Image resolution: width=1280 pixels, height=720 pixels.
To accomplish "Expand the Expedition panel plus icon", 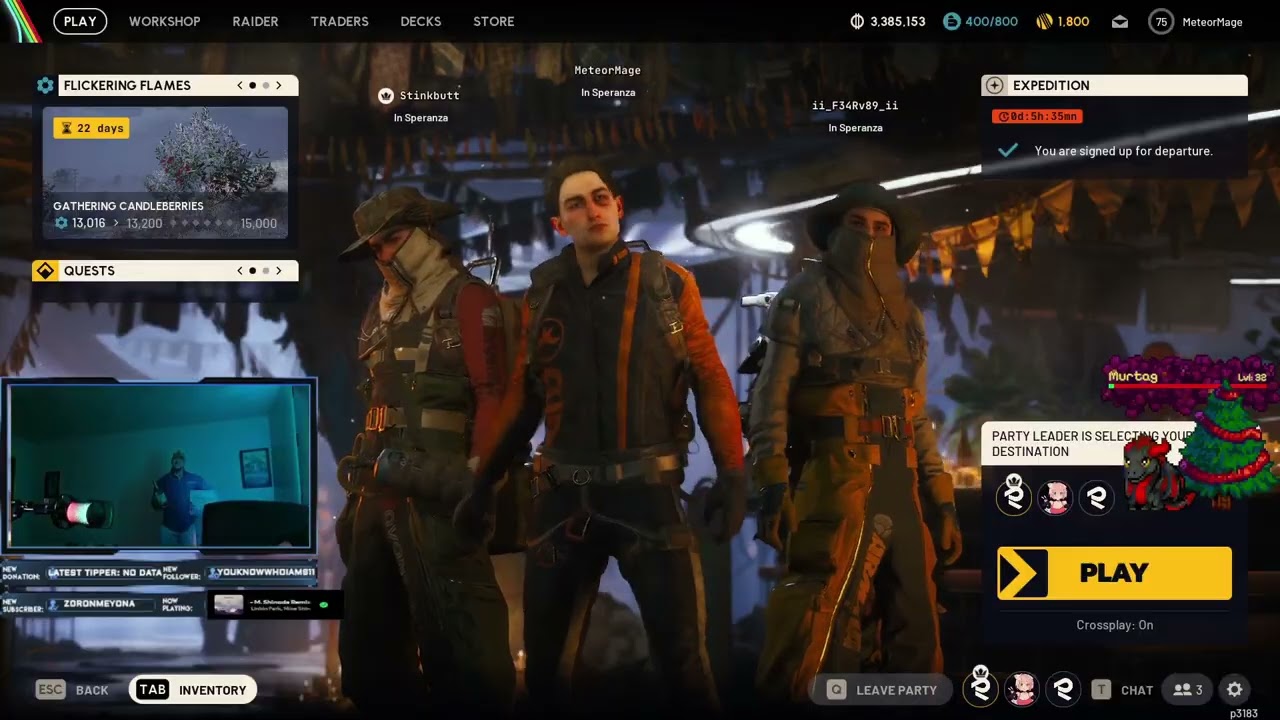I will (993, 85).
